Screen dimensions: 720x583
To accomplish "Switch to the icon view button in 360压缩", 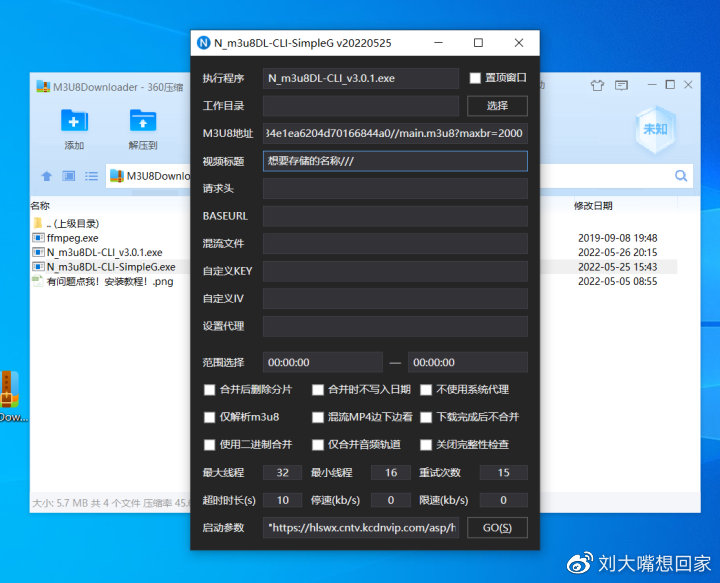I will coord(69,176).
